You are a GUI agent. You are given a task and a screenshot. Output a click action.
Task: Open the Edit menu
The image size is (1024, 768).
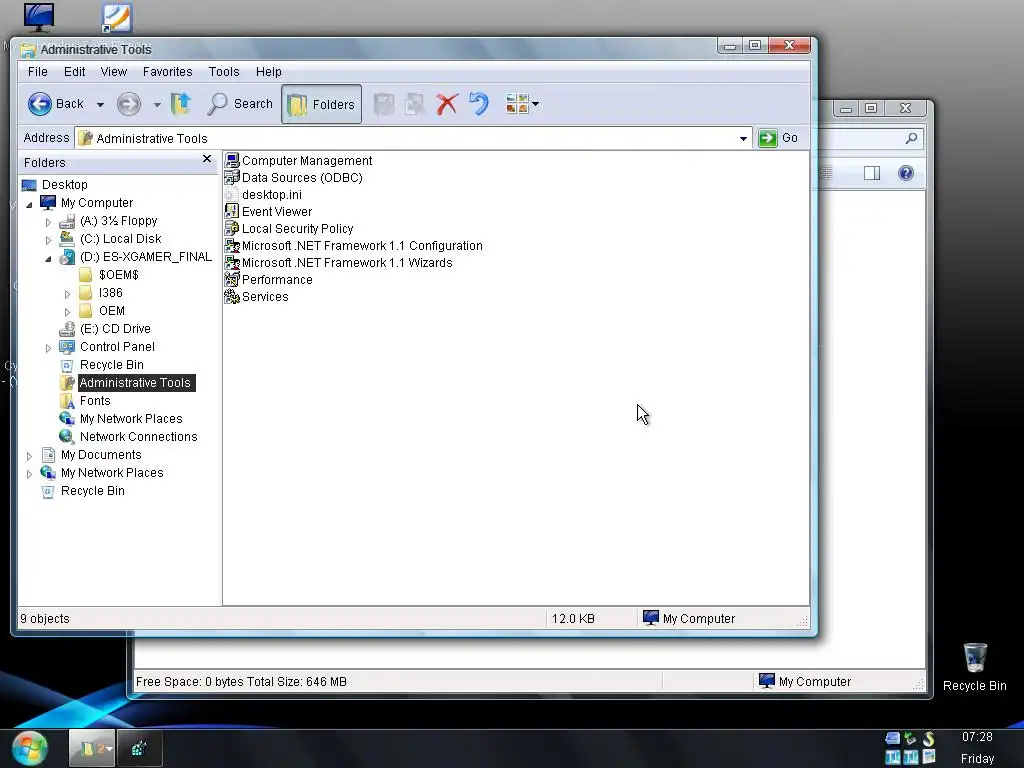pos(74,72)
